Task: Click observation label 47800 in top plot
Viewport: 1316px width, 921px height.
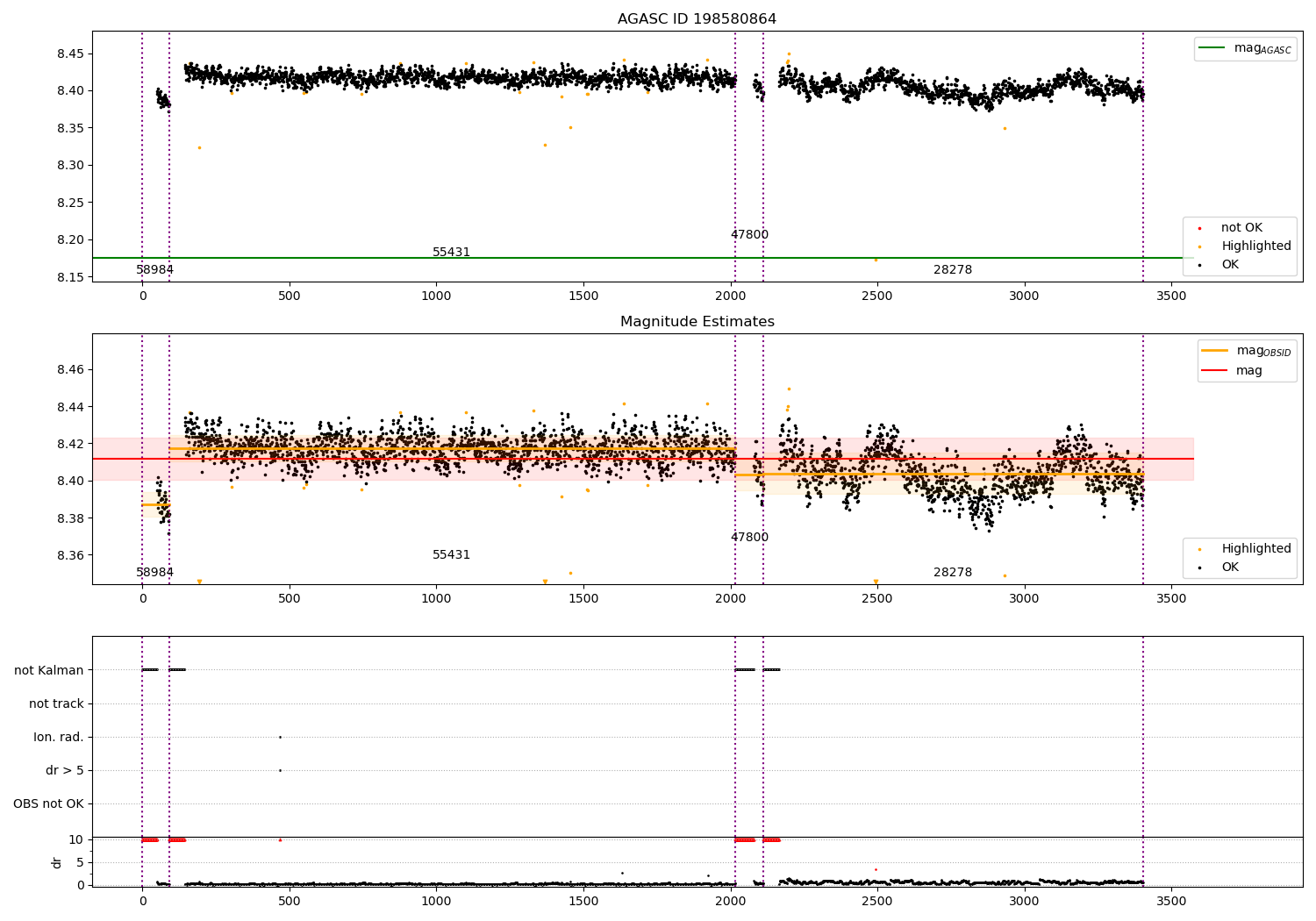Action: (749, 235)
